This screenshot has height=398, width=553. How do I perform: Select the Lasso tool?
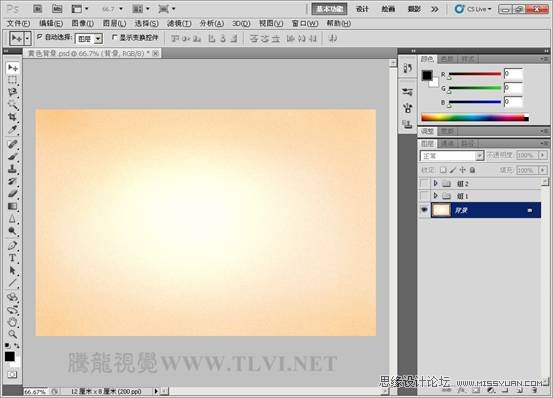13,92
